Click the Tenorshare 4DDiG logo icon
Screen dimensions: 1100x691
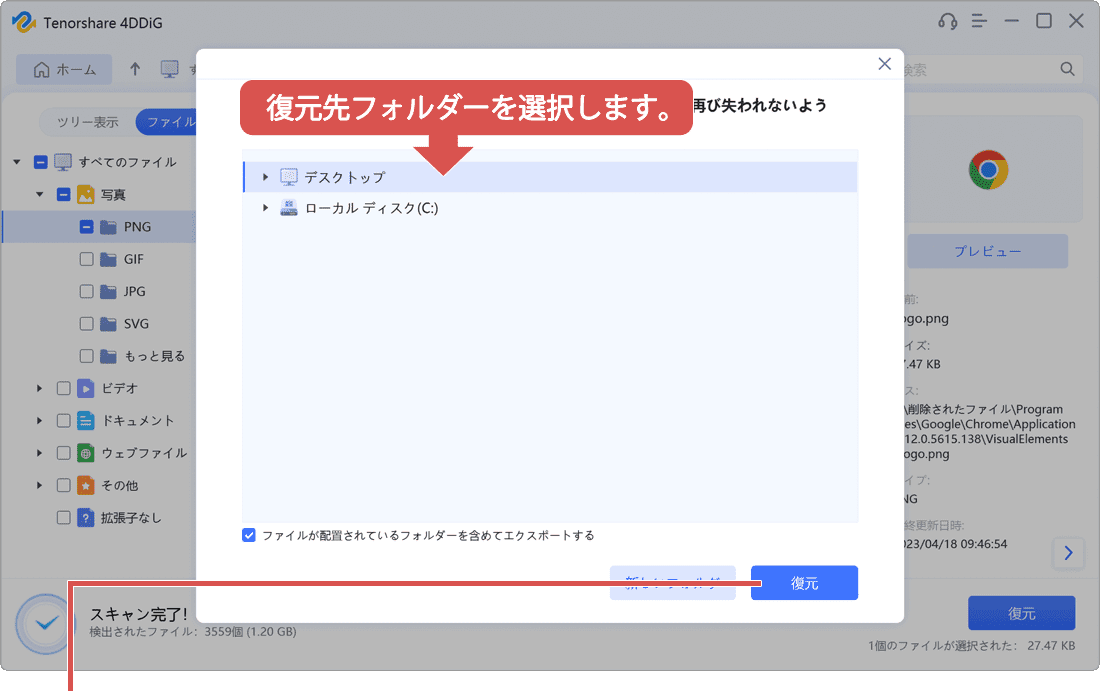click(22, 21)
